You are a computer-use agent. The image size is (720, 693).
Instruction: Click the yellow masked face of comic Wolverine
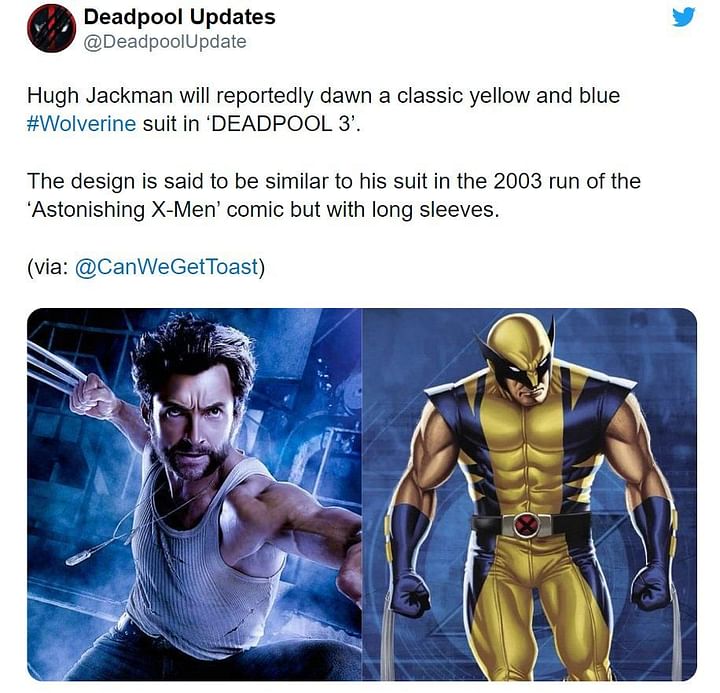coord(525,361)
